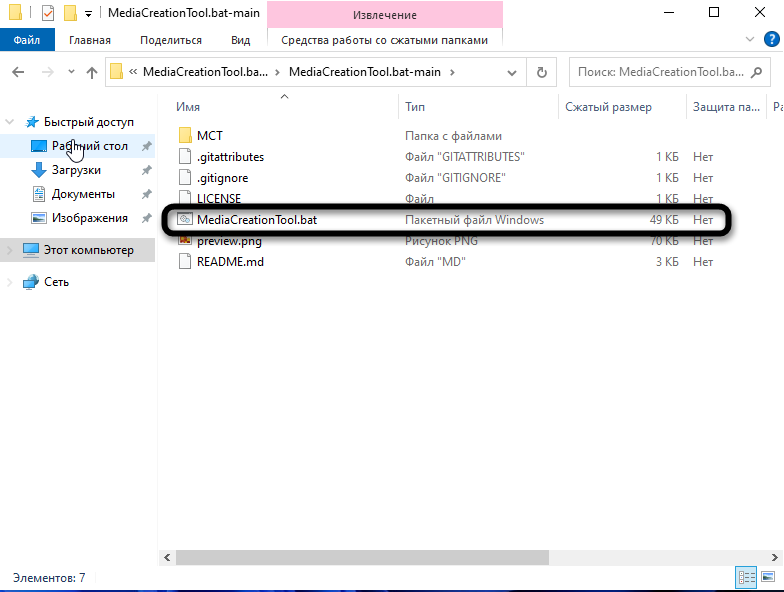Open the recent locations dropdown arrow
This screenshot has height=592, width=784.
72,72
